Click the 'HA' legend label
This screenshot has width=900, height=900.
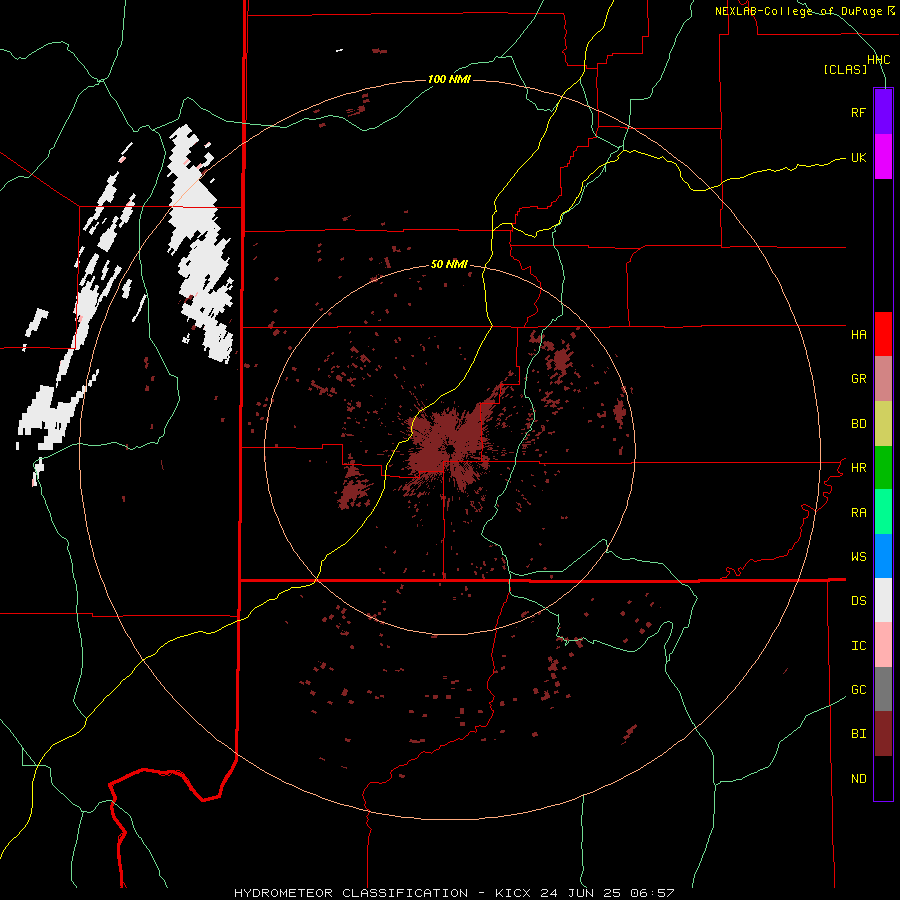pos(858,335)
